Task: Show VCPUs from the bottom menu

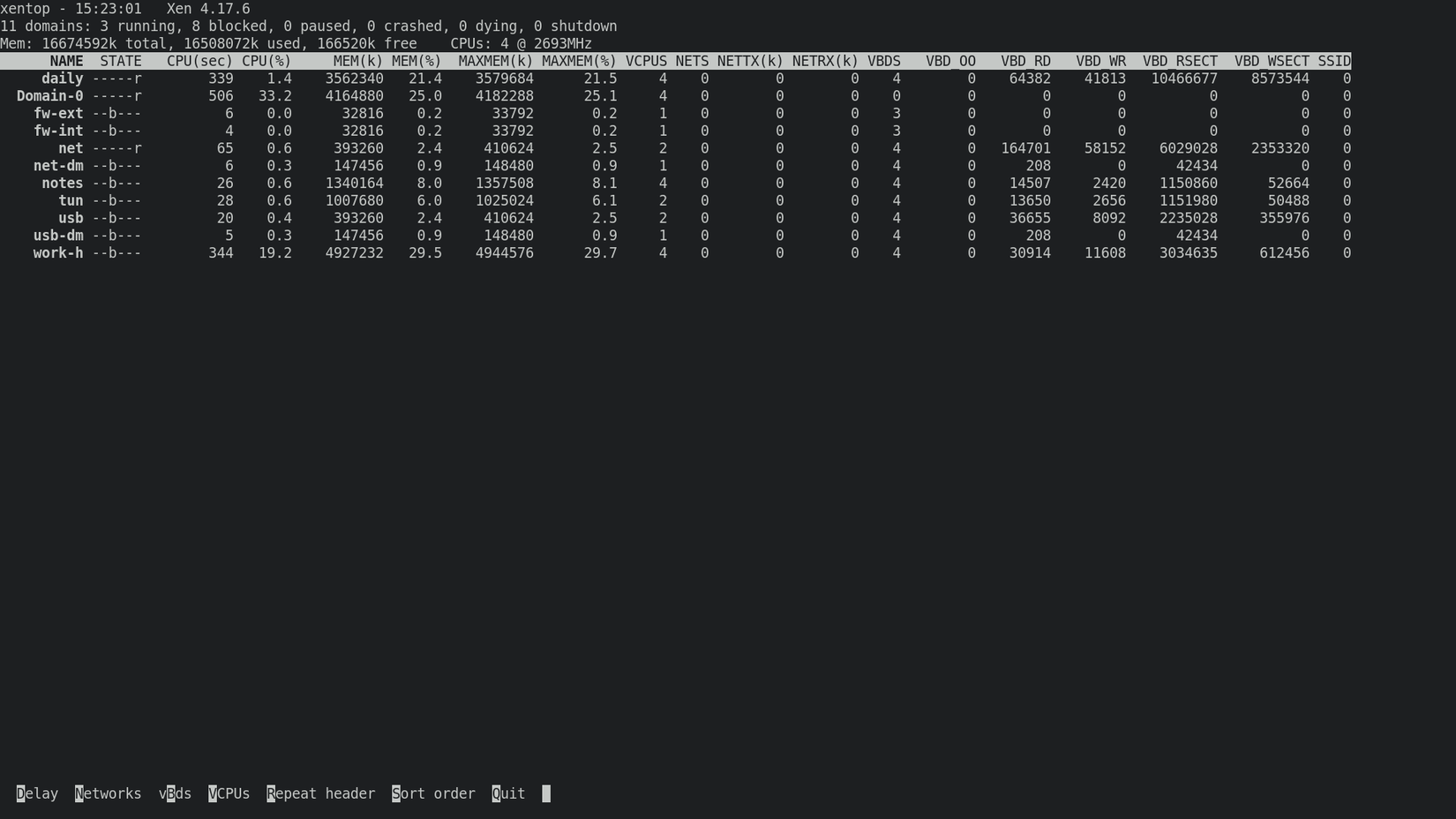Action: click(229, 793)
